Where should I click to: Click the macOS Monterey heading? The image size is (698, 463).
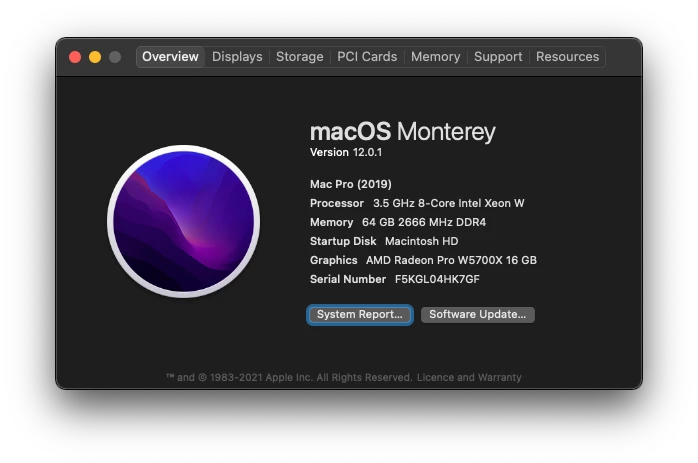[402, 132]
